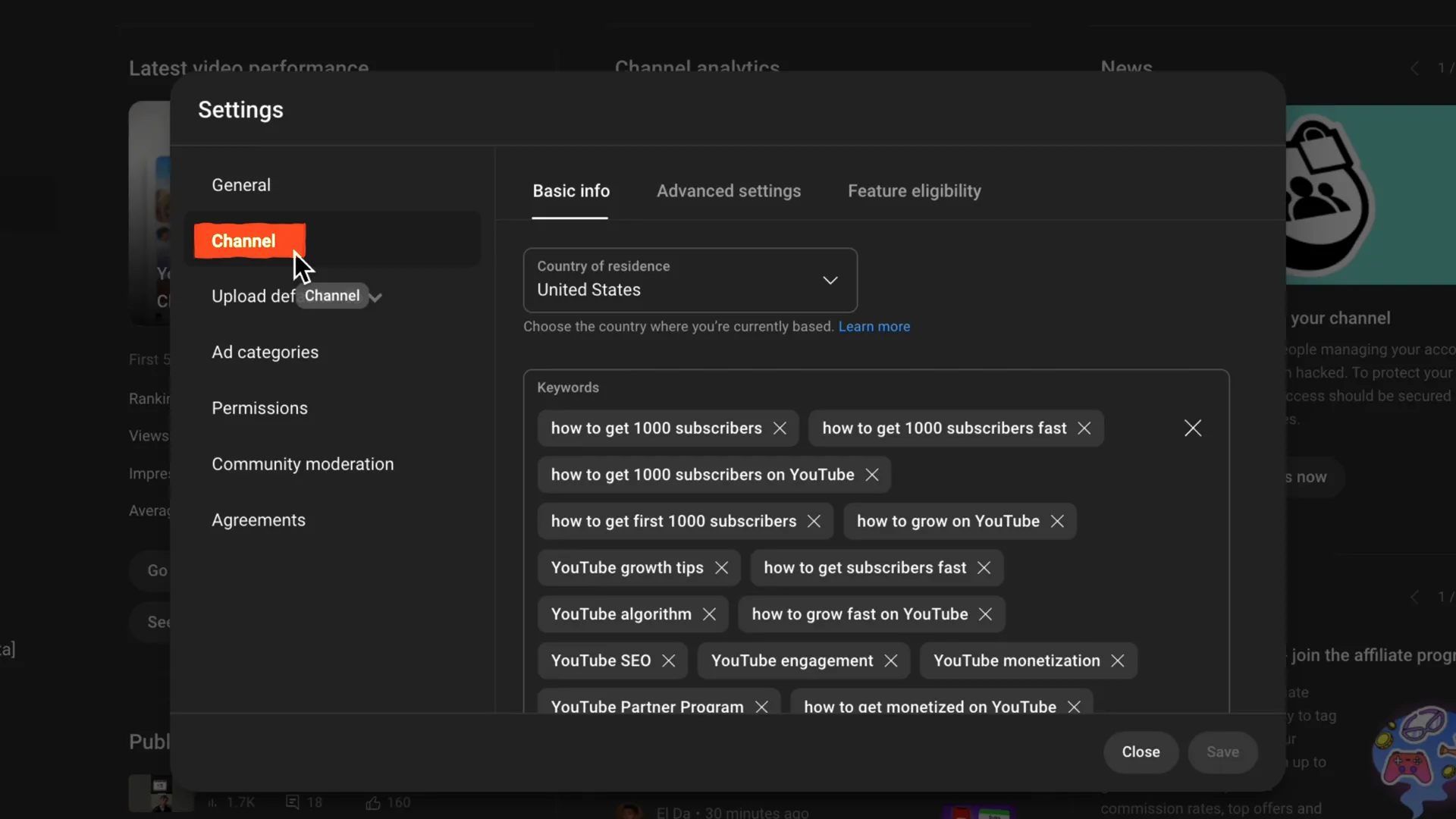Save the channel settings
The height and width of the screenshot is (819, 1456).
(1222, 752)
